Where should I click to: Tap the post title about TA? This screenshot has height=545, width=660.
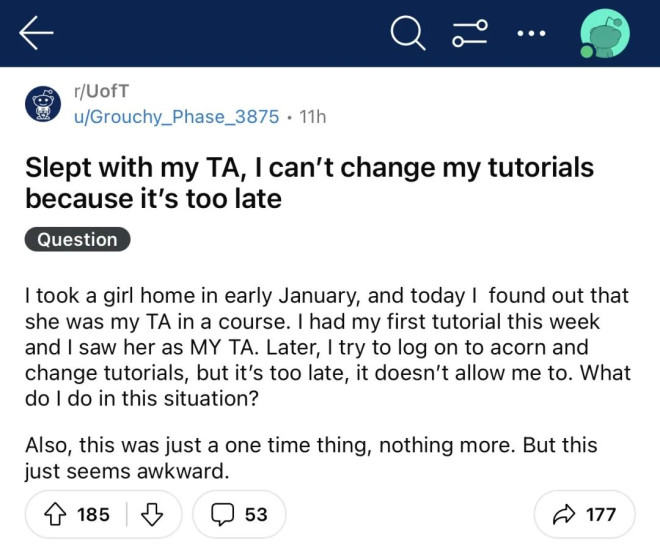point(309,182)
